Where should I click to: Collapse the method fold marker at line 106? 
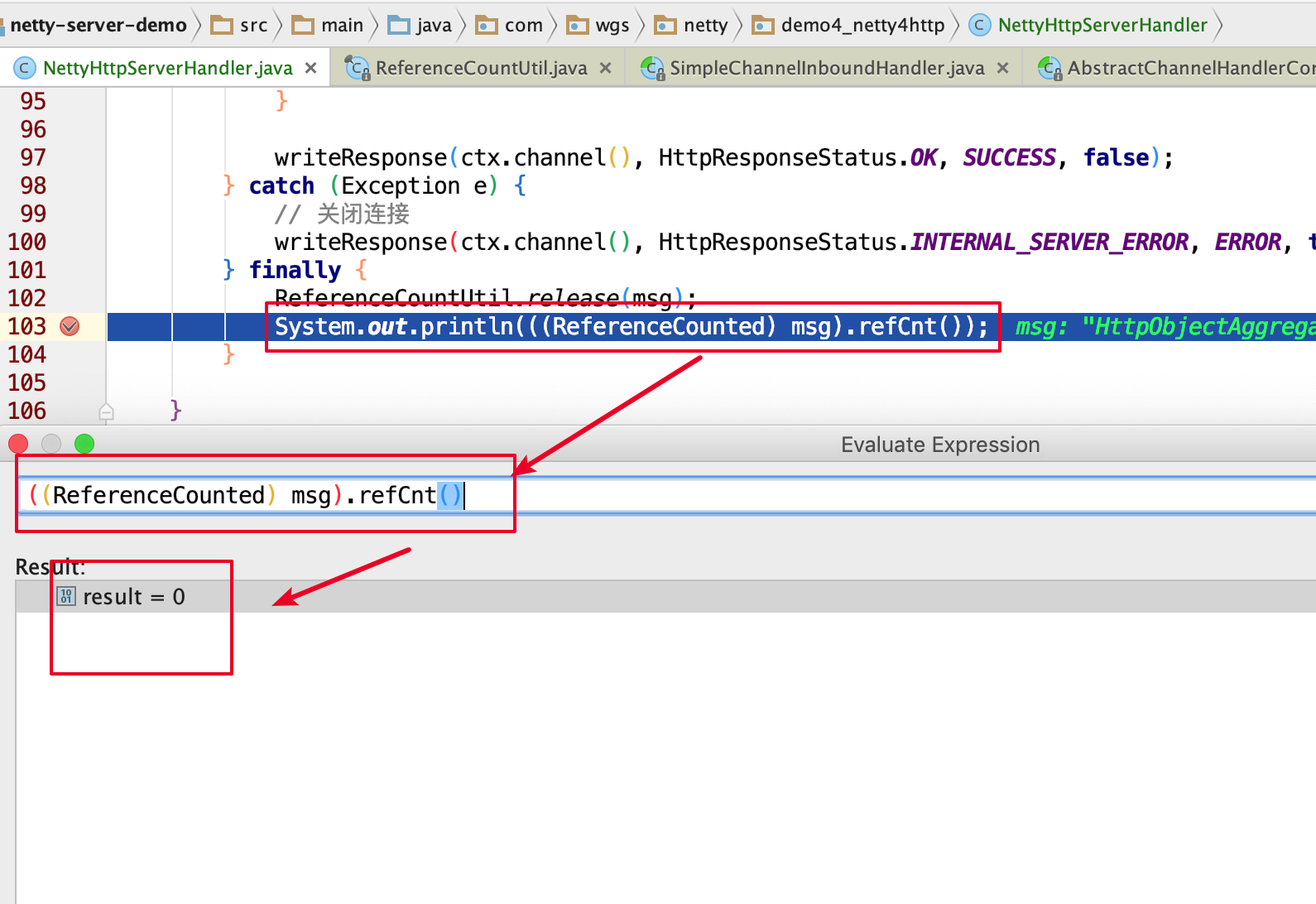pyautogui.click(x=106, y=411)
